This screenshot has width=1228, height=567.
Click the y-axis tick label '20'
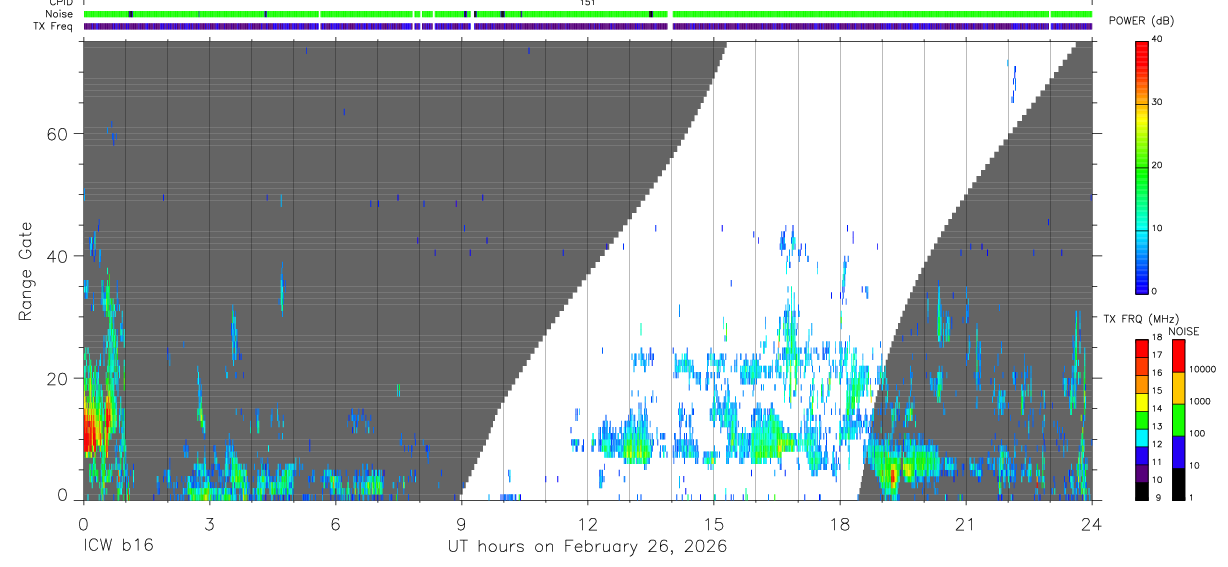click(x=57, y=378)
